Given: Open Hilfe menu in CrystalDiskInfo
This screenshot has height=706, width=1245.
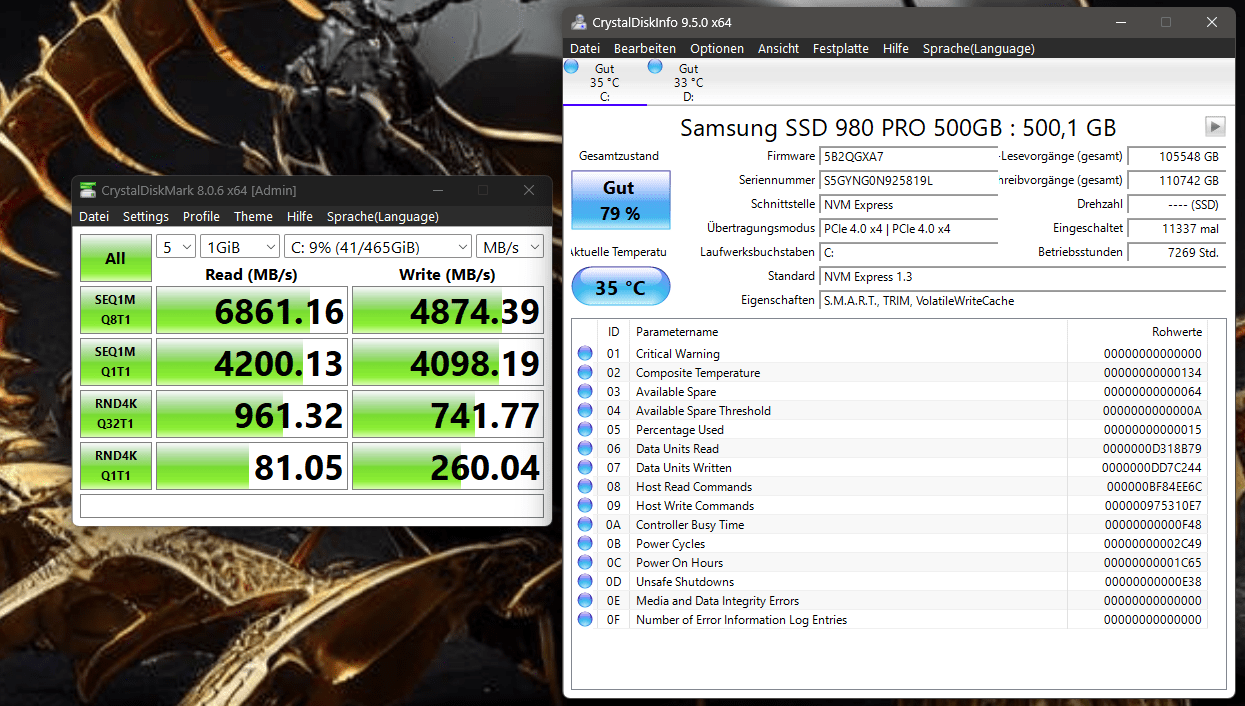Looking at the screenshot, I should (896, 48).
